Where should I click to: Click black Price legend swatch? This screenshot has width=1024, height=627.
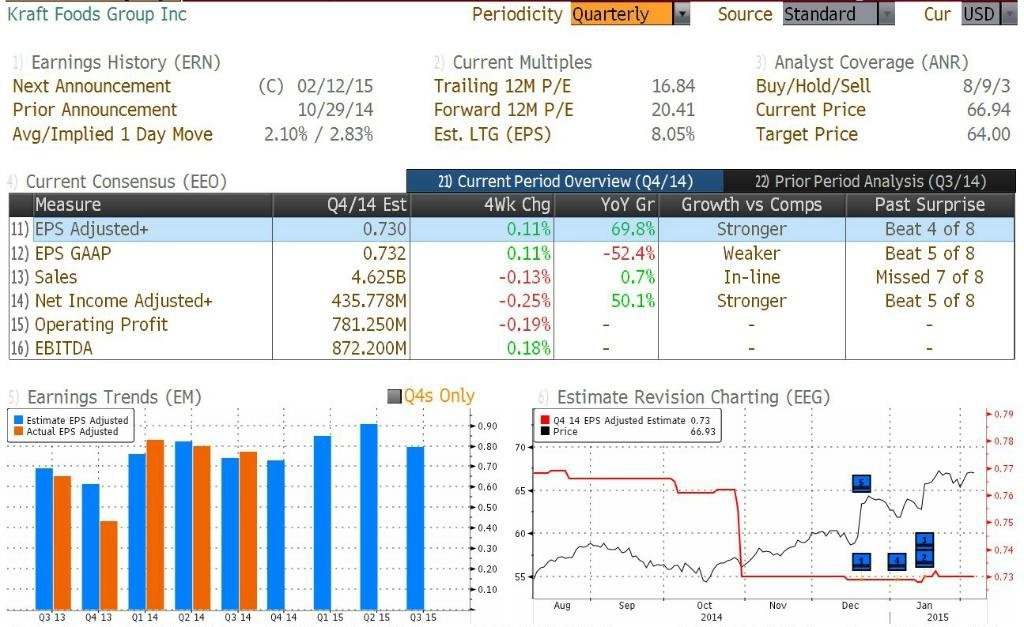545,431
